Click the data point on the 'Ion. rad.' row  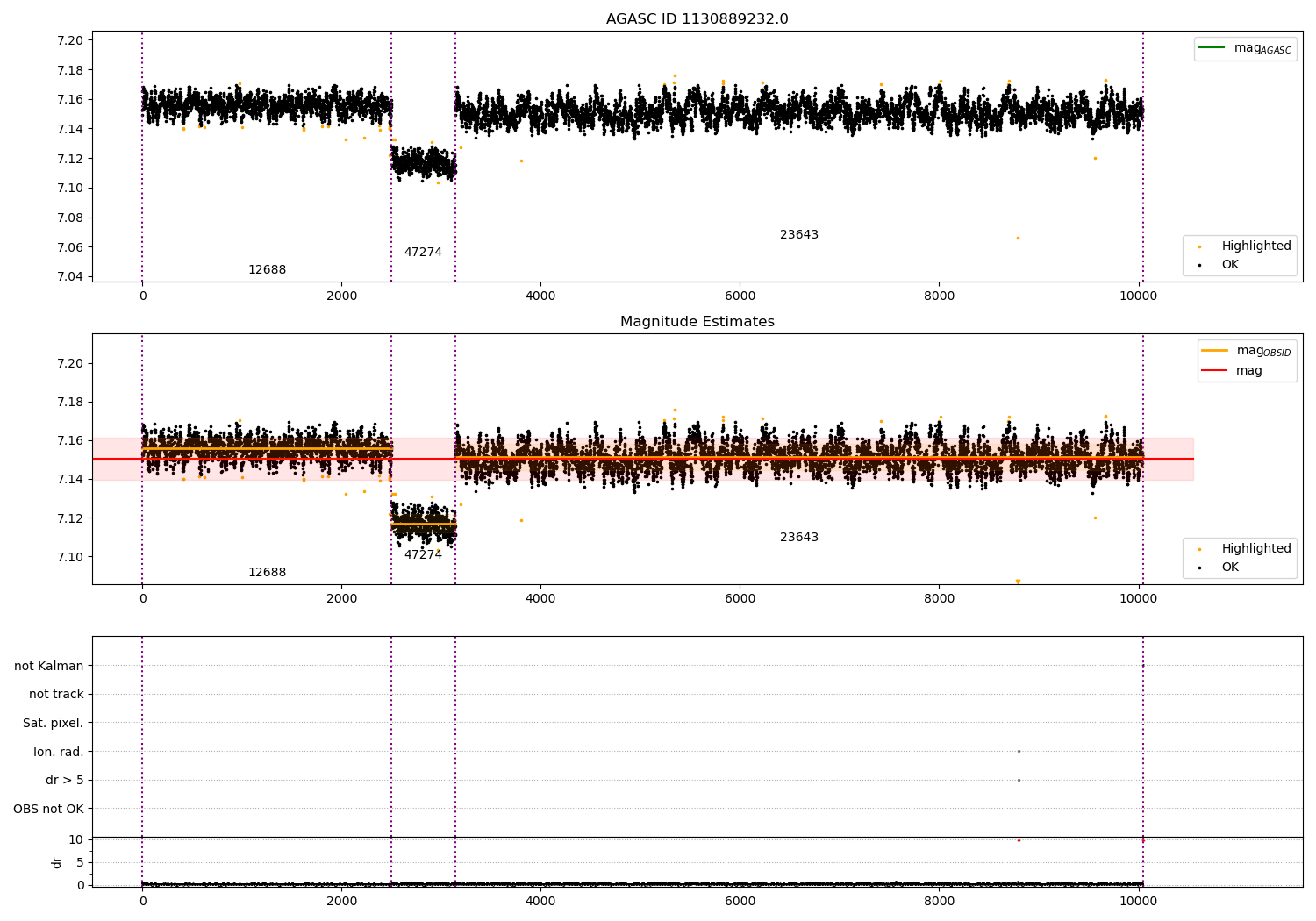(1019, 751)
